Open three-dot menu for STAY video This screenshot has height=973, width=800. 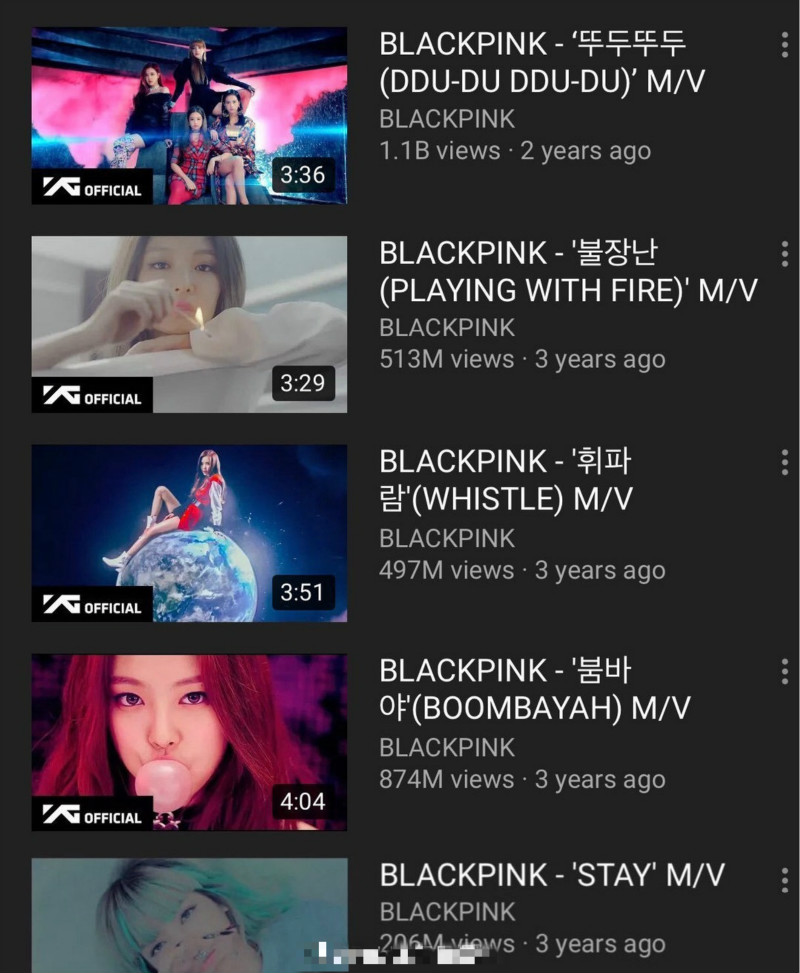click(785, 881)
